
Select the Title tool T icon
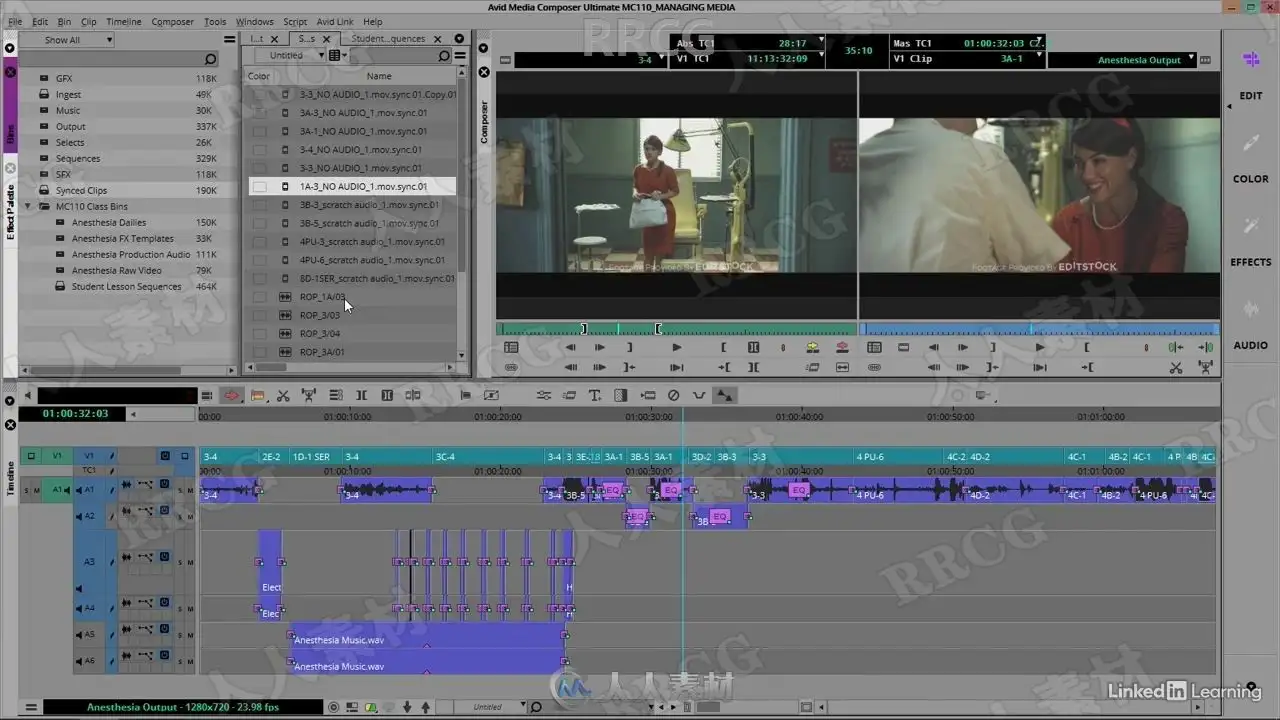(595, 395)
